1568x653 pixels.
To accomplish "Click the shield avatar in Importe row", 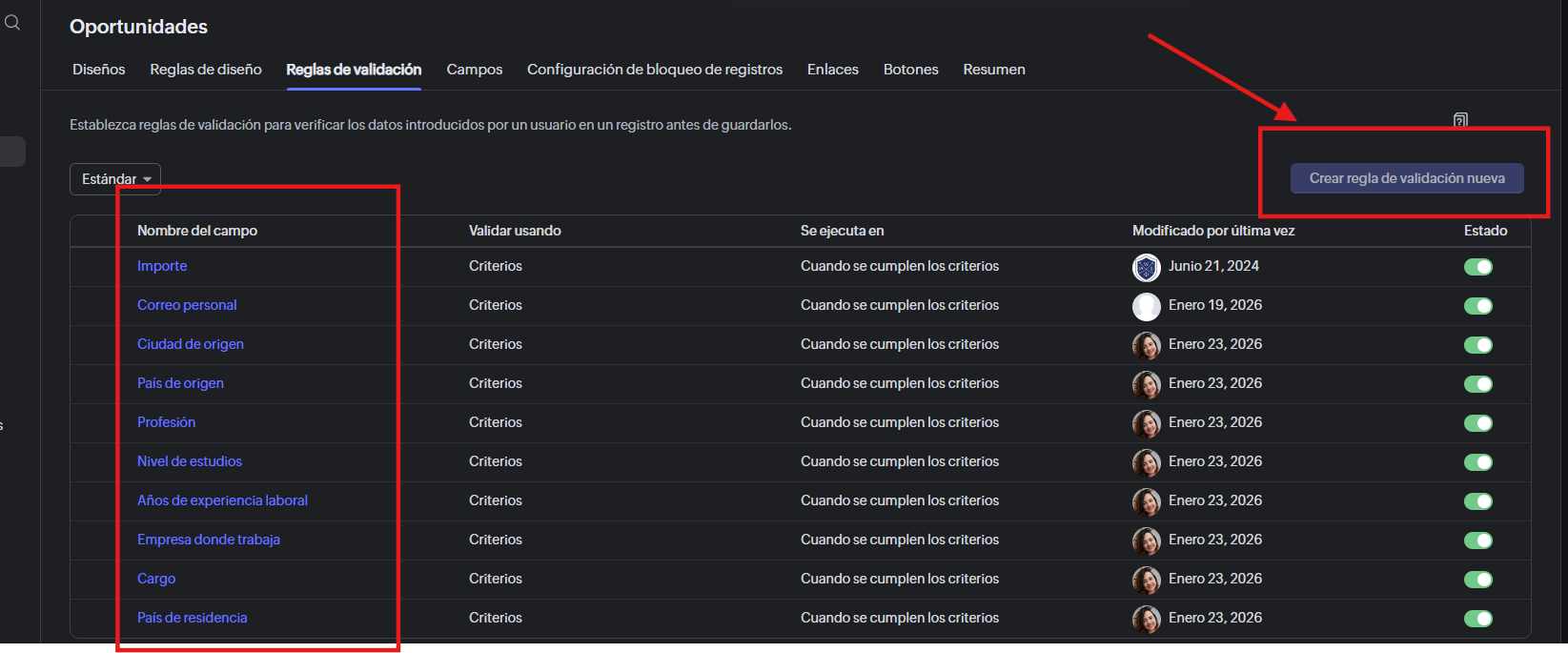I will [x=1146, y=267].
